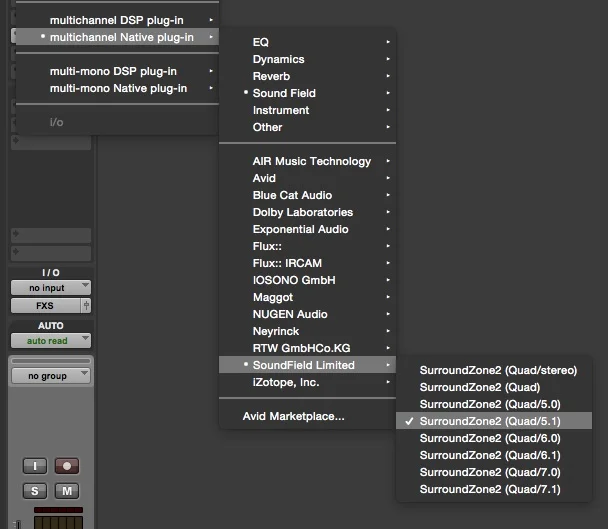Expand the Flux:: submenu
This screenshot has height=529, width=608.
[x=307, y=246]
